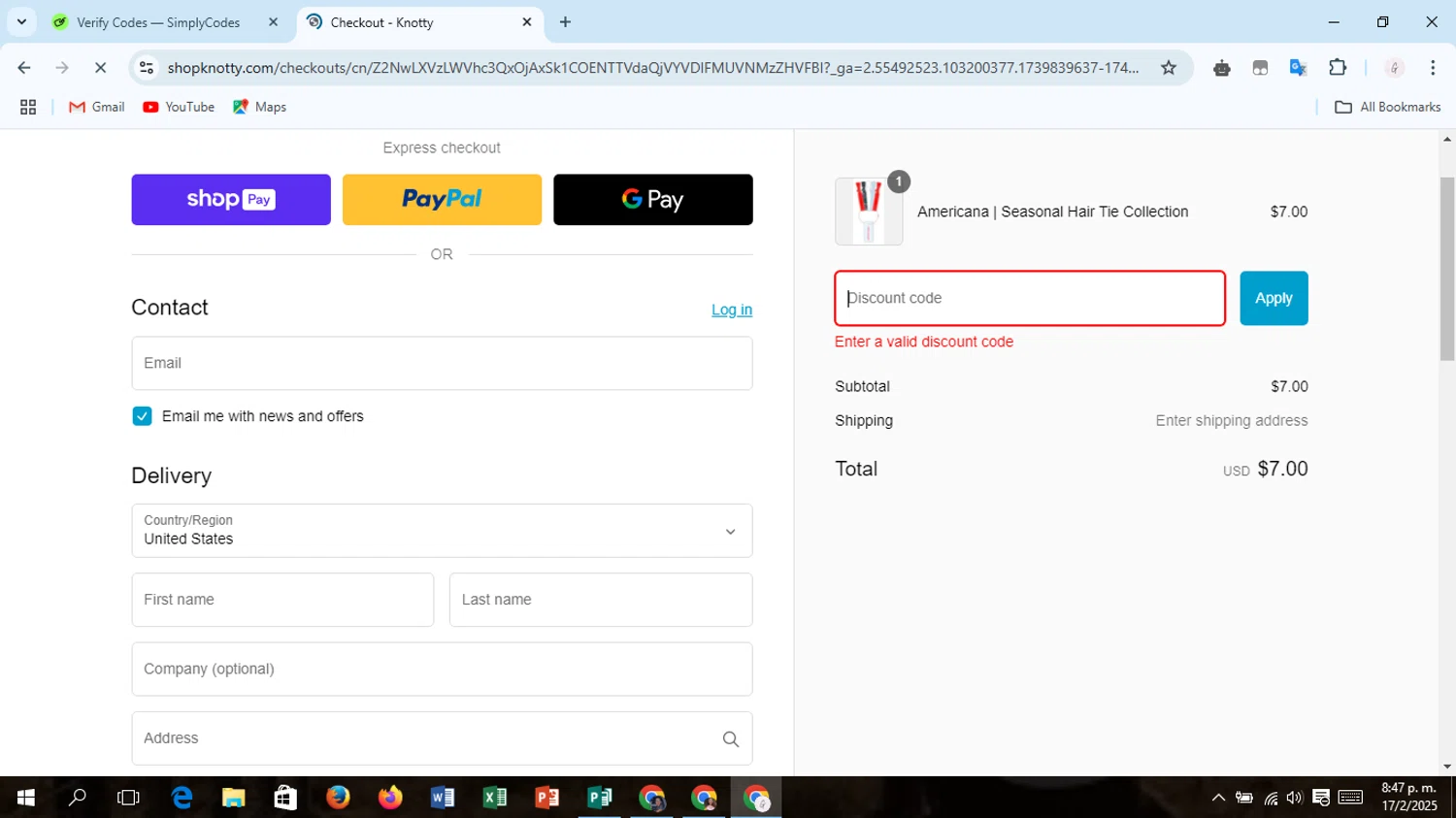Click the scrollbar down arrow
The width and height of the screenshot is (1456, 818).
pos(1447,767)
